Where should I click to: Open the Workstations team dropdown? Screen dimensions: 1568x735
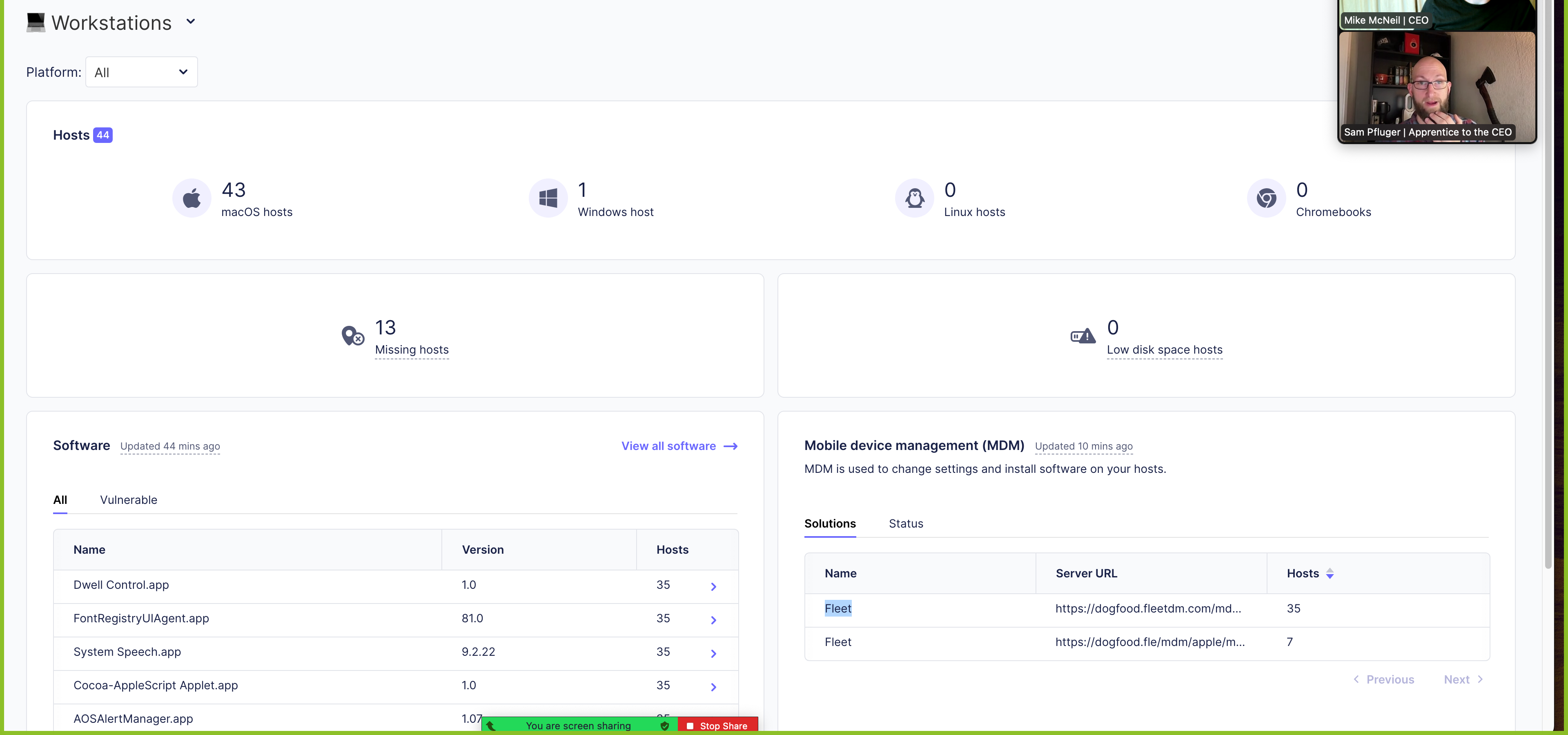pos(191,22)
